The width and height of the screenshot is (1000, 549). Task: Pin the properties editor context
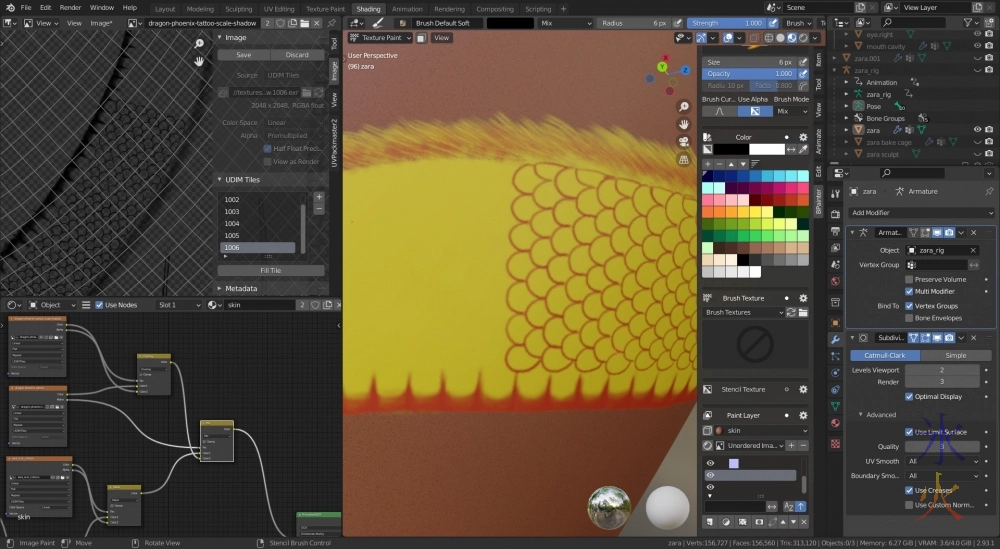click(x=989, y=191)
